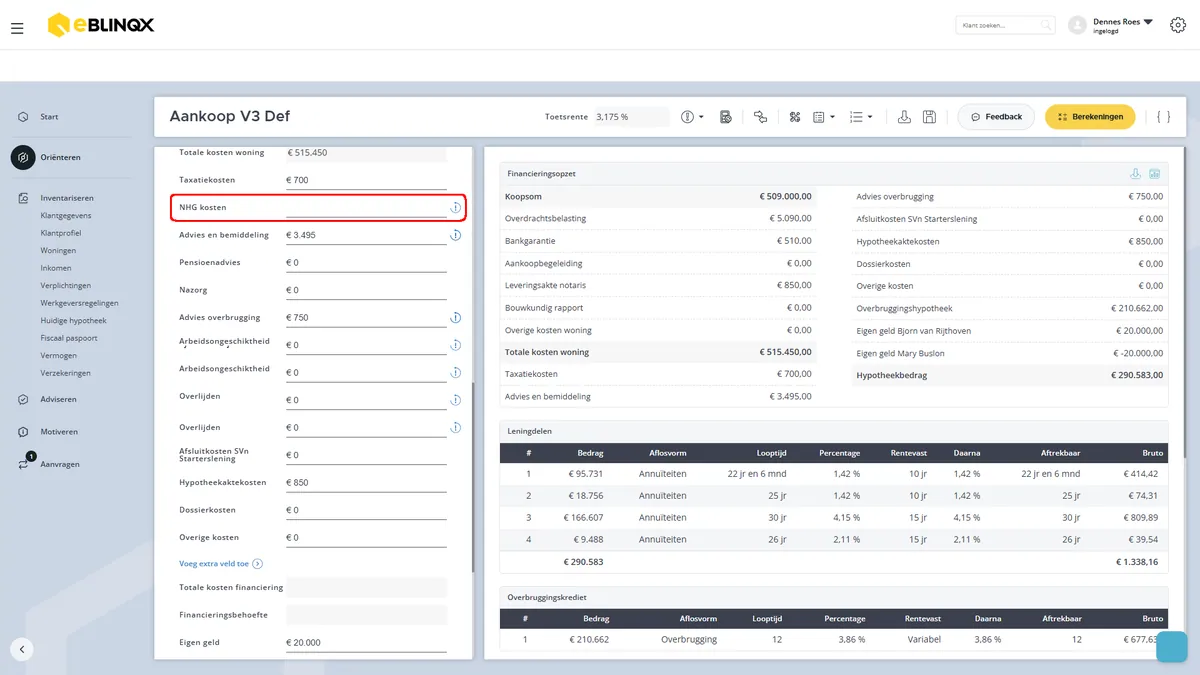Focus the Toetsrente 3,175 % field
1200x675 pixels.
(x=631, y=117)
